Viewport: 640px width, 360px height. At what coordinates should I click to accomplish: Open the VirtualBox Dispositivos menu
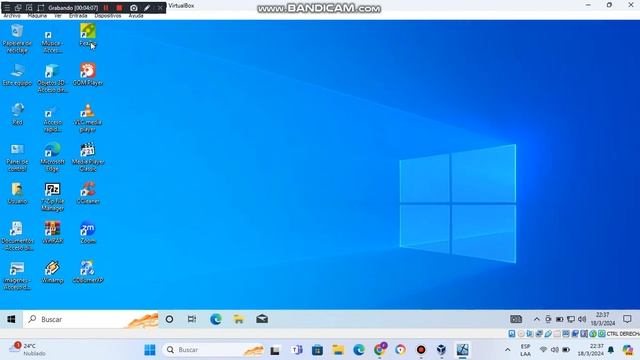pyautogui.click(x=108, y=16)
